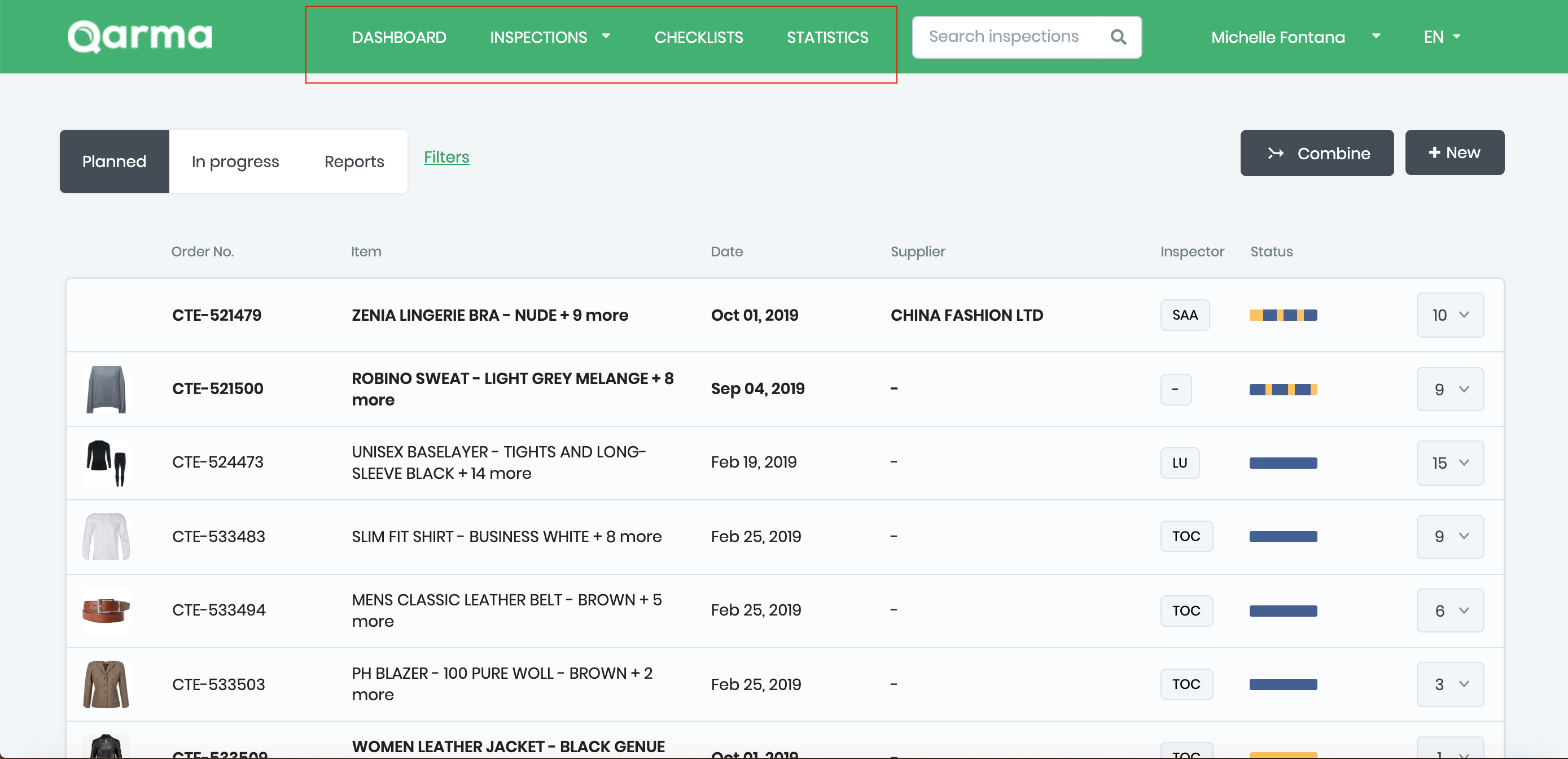
Task: Click the search magnifier icon
Action: pos(1118,37)
